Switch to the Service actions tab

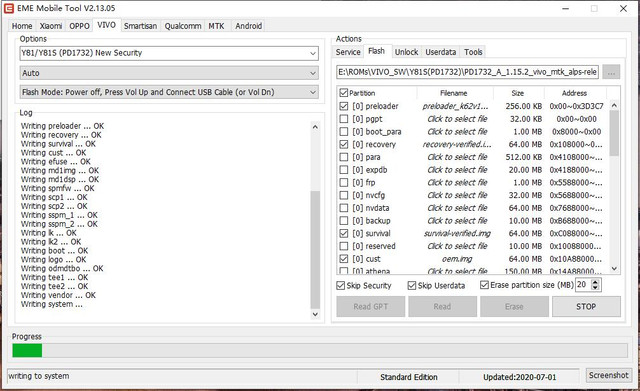pyautogui.click(x=348, y=52)
